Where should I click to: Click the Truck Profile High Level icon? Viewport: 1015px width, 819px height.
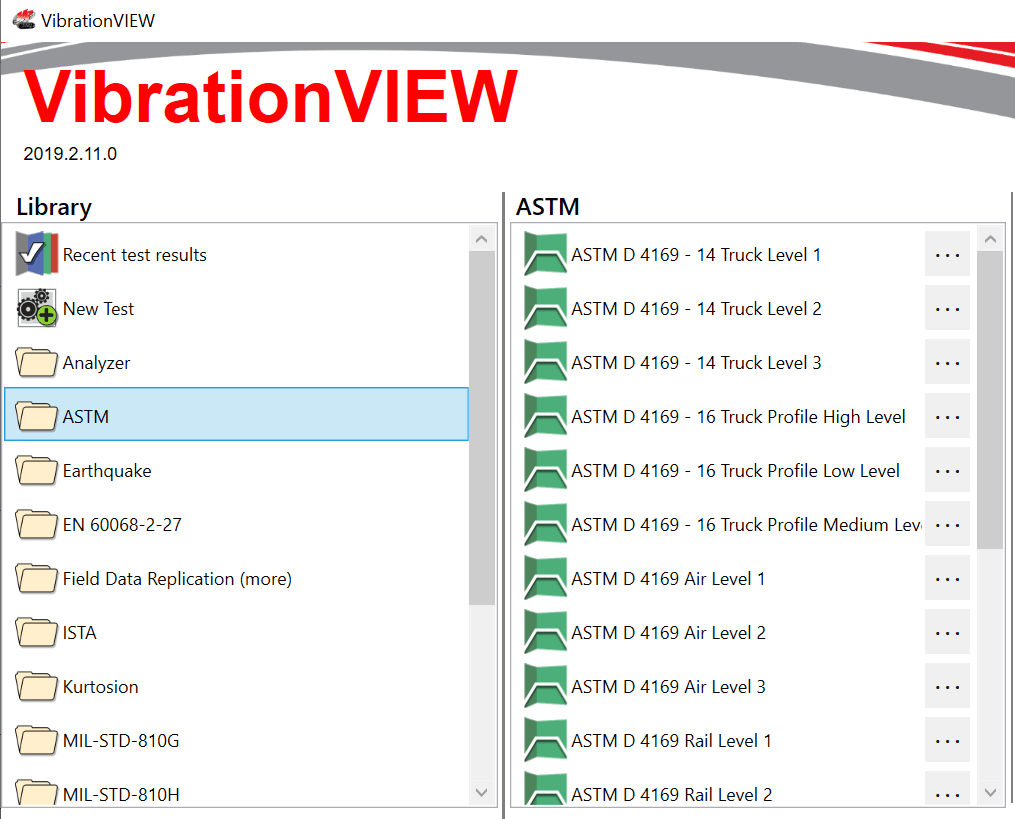click(x=546, y=416)
